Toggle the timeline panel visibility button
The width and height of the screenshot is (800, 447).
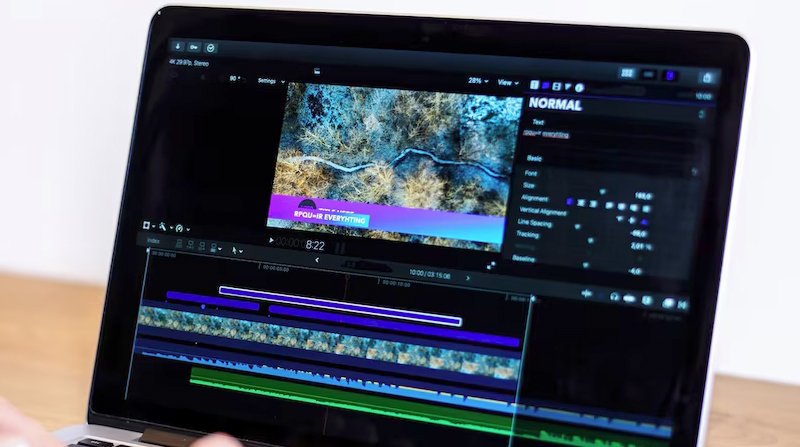[649, 74]
